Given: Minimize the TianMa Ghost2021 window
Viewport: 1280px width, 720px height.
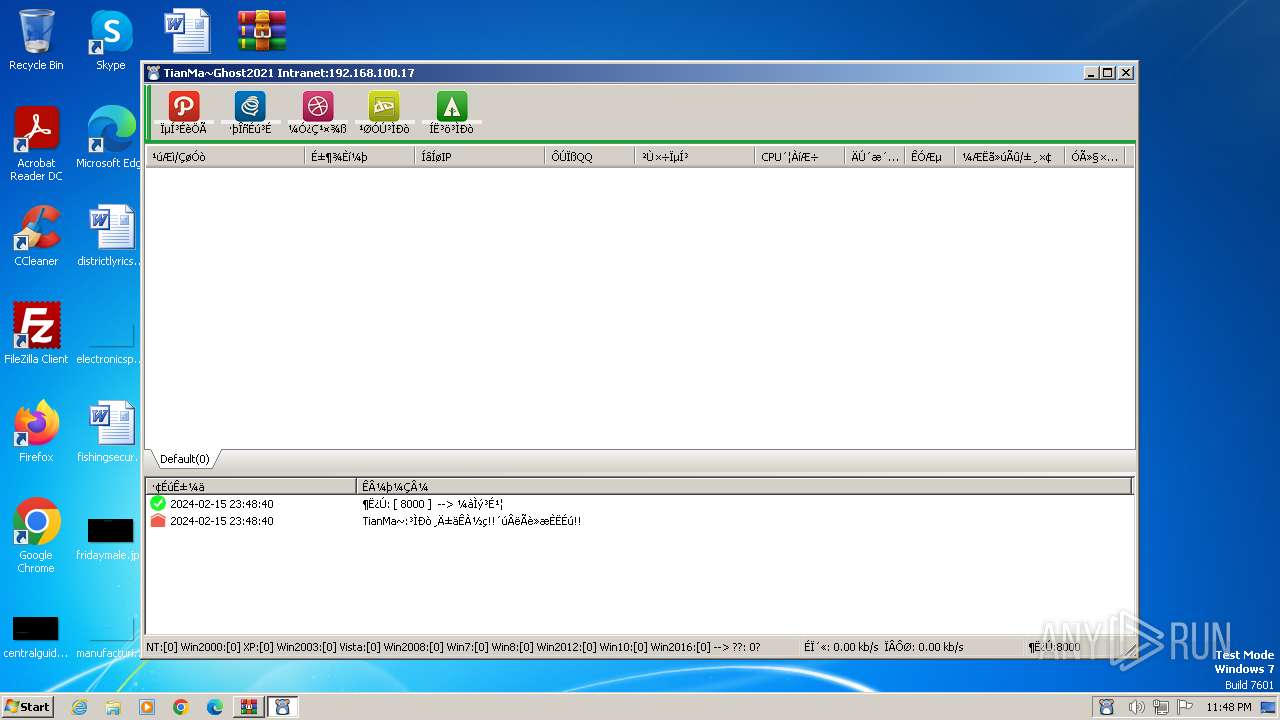Looking at the screenshot, I should coord(1091,73).
